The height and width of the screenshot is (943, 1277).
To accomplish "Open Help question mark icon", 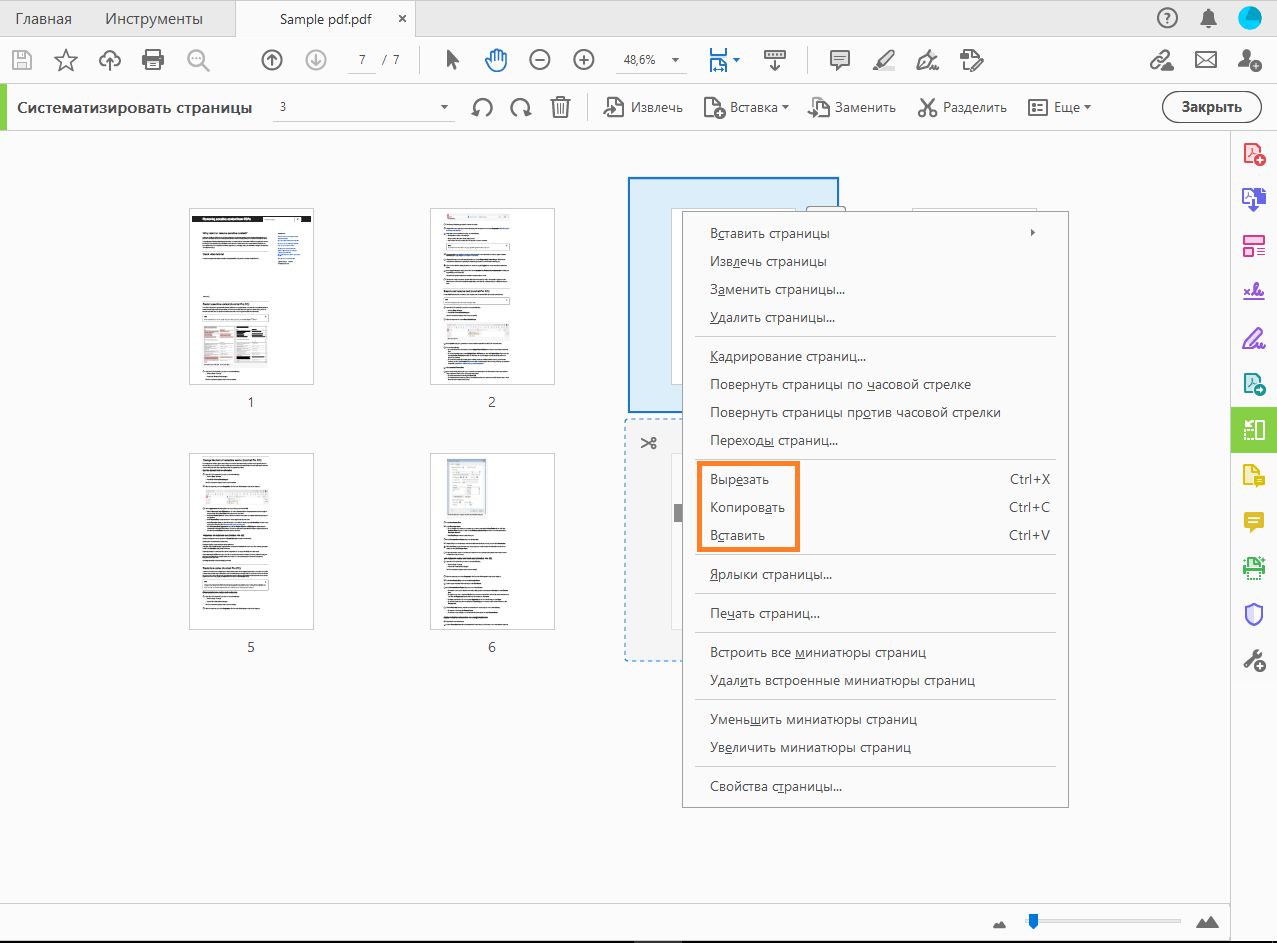I will pos(1167,18).
